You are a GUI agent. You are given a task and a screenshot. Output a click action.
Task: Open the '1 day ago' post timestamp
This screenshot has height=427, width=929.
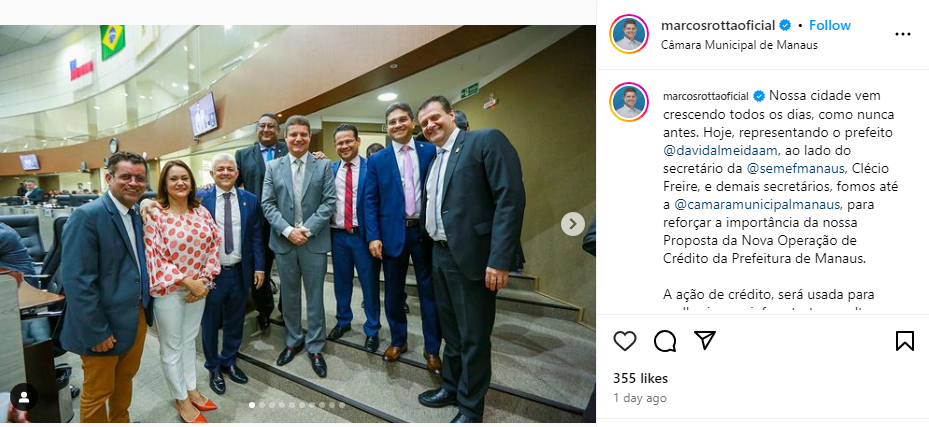pos(640,398)
